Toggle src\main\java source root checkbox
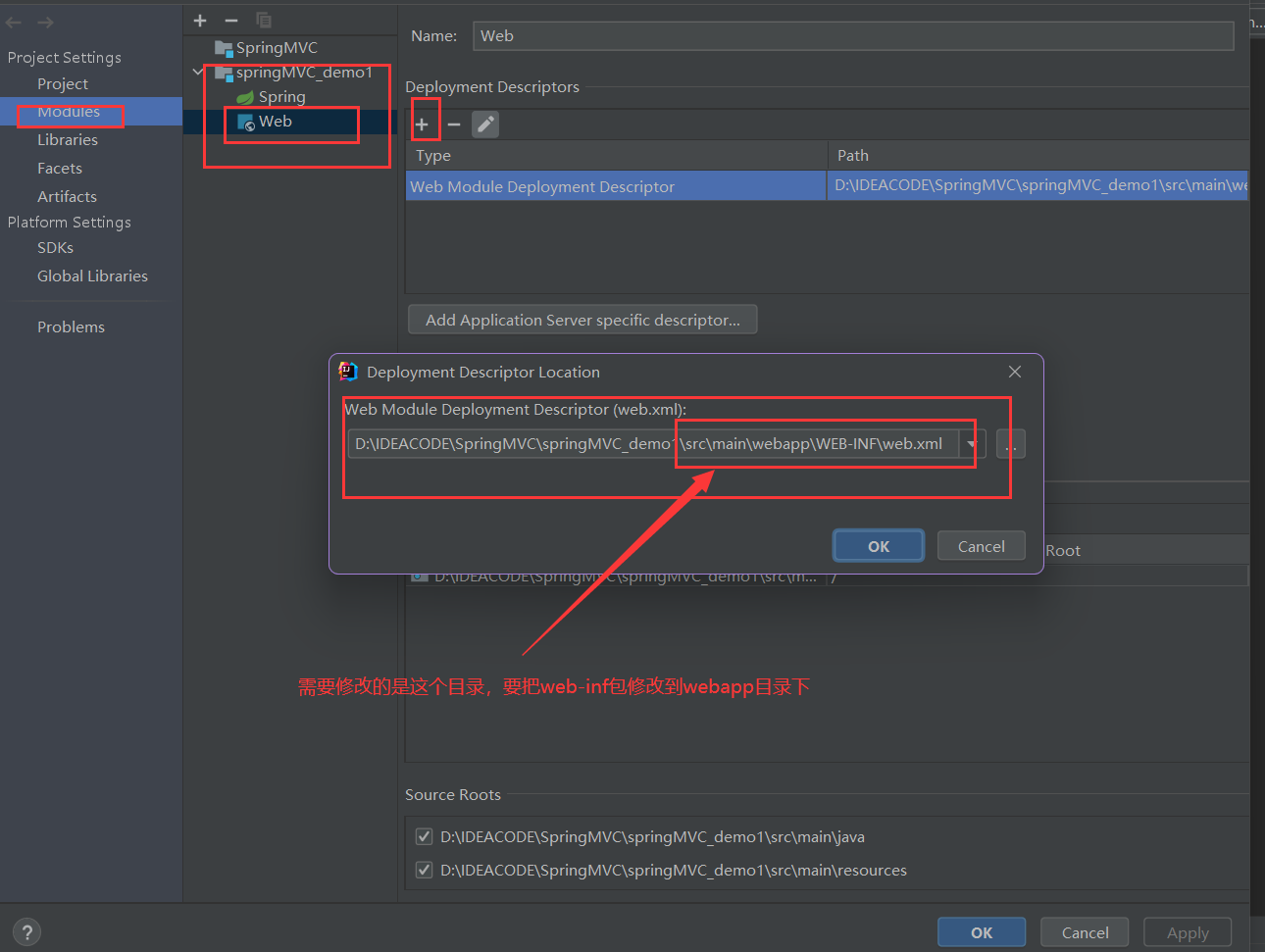 pos(425,836)
